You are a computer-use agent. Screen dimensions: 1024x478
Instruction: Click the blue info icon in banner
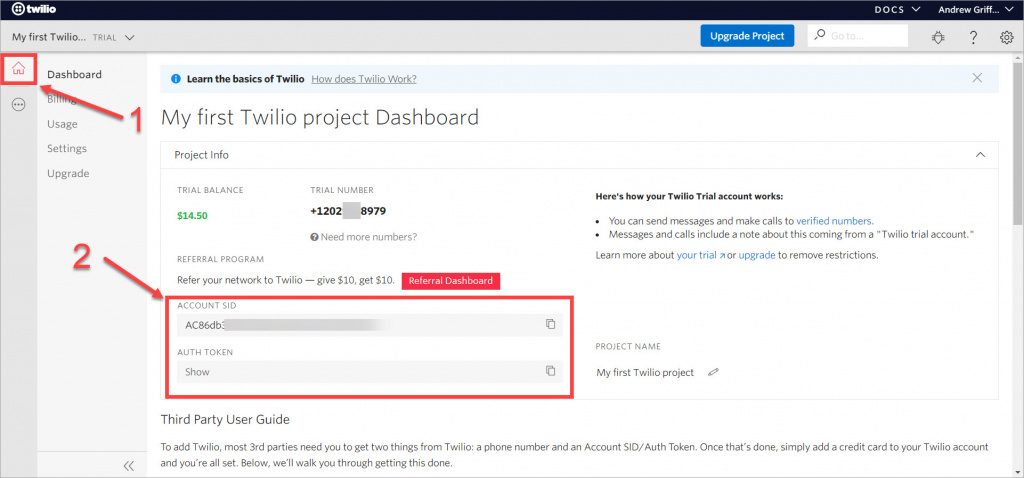click(176, 79)
